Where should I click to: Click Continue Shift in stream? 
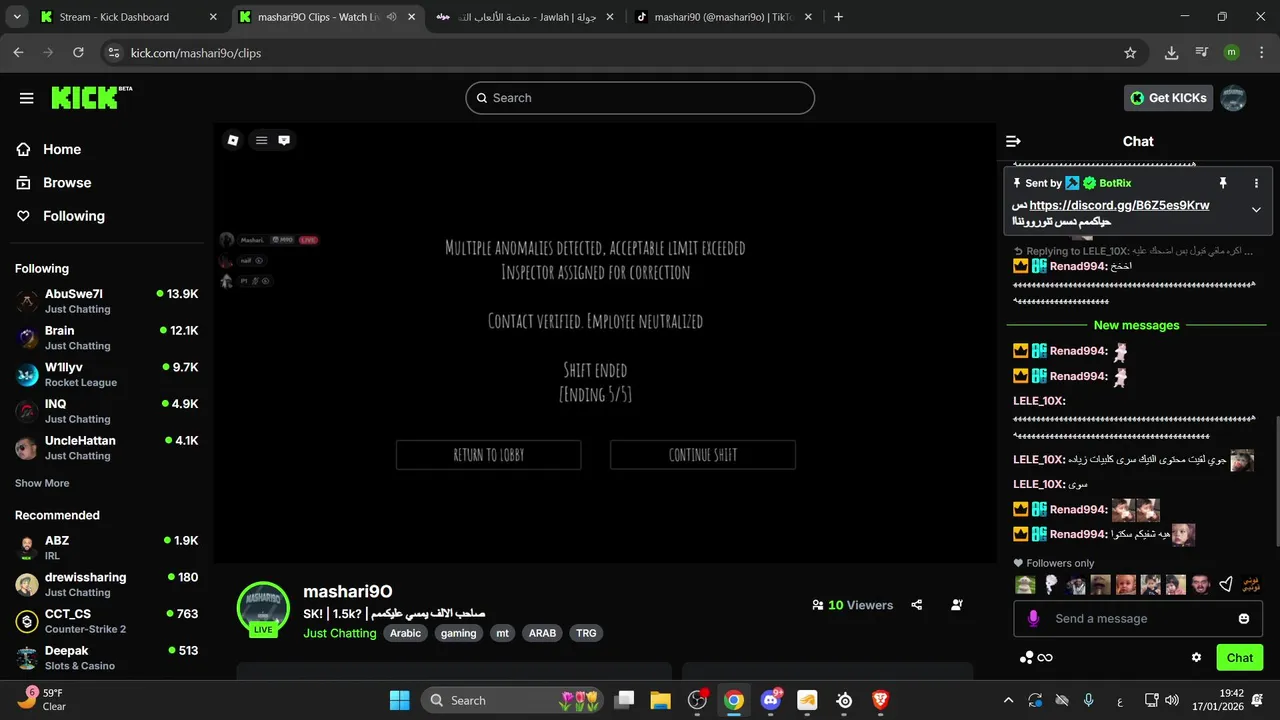click(703, 455)
